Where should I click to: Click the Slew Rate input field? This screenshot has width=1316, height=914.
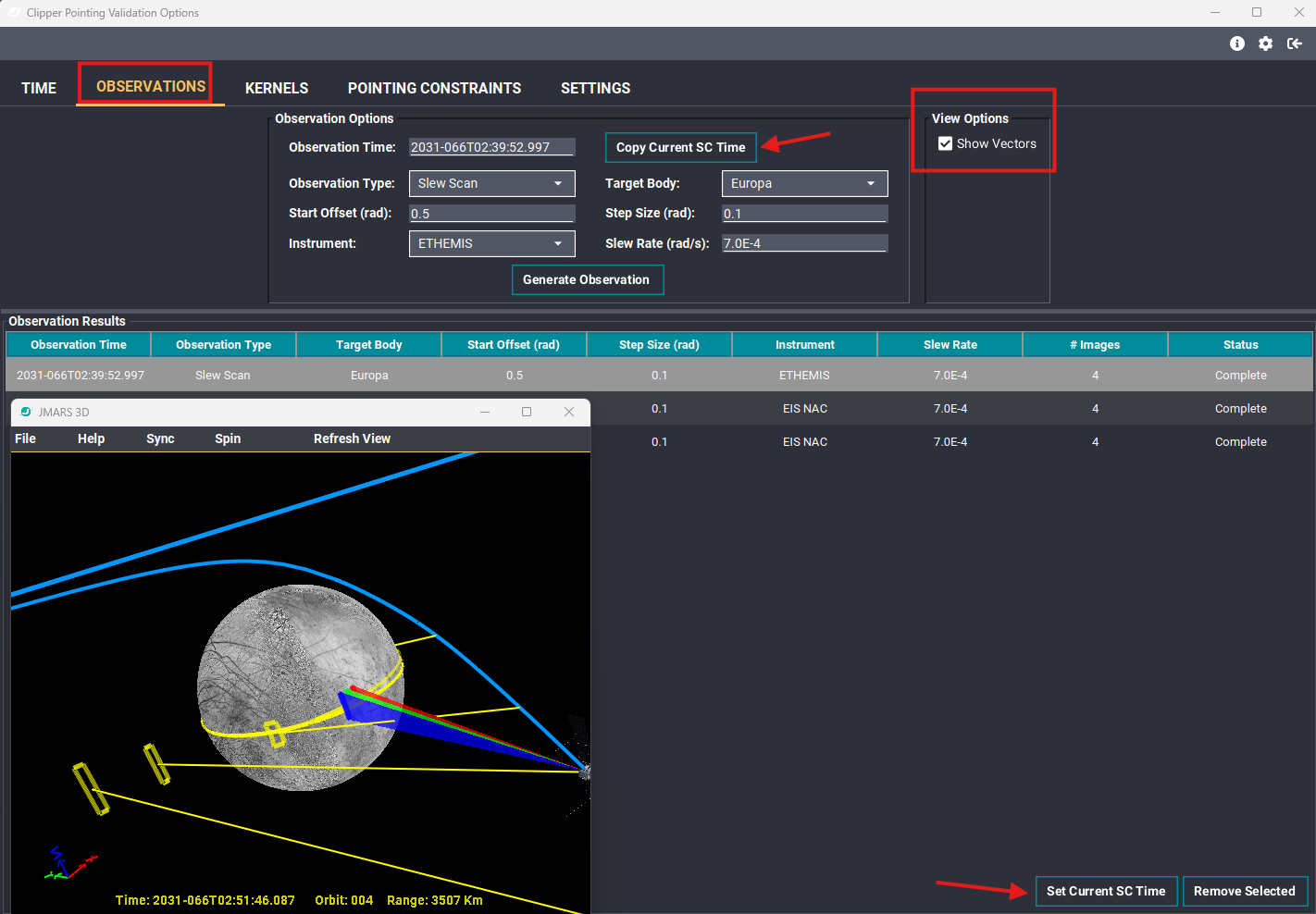tap(804, 243)
